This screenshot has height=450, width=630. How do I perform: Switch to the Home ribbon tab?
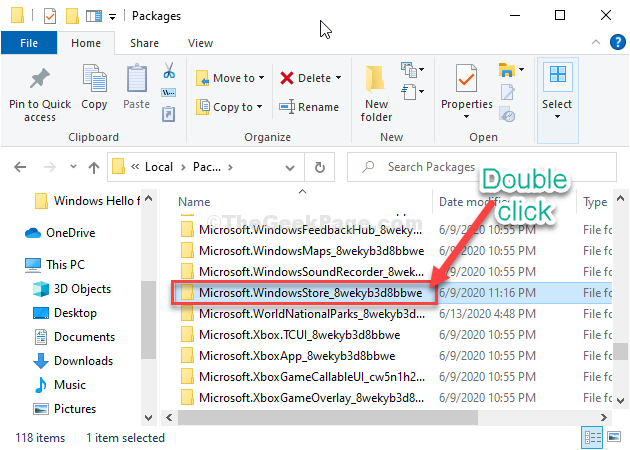(x=86, y=43)
